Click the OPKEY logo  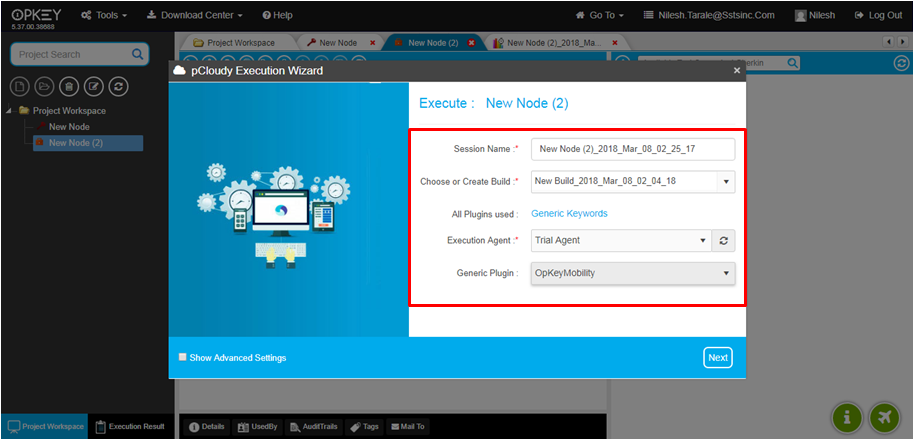coord(36,15)
